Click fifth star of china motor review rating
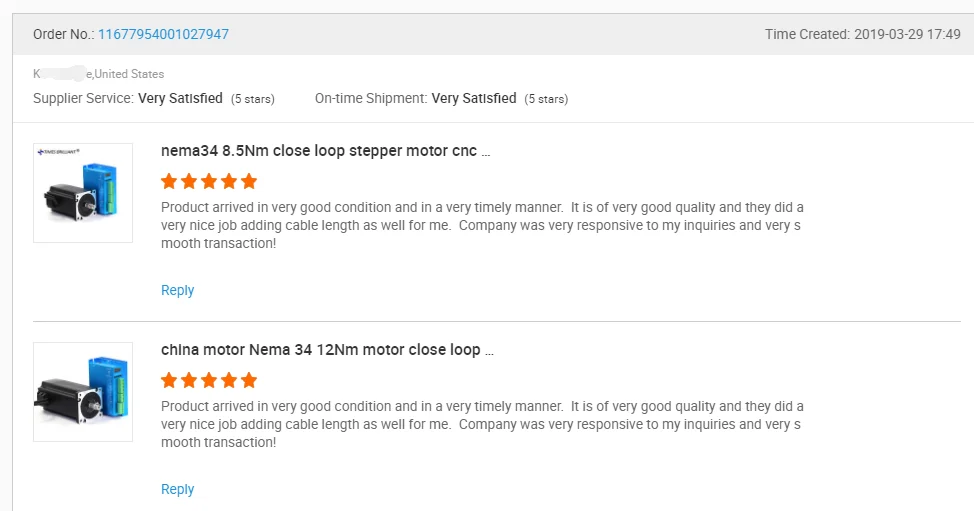This screenshot has width=974, height=511. 249,380
